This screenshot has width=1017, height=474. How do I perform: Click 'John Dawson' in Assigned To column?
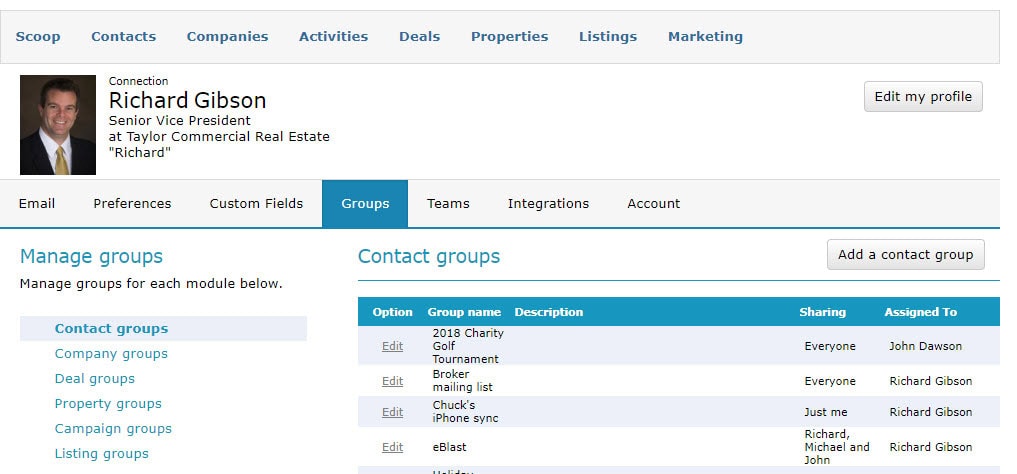[x=926, y=346]
